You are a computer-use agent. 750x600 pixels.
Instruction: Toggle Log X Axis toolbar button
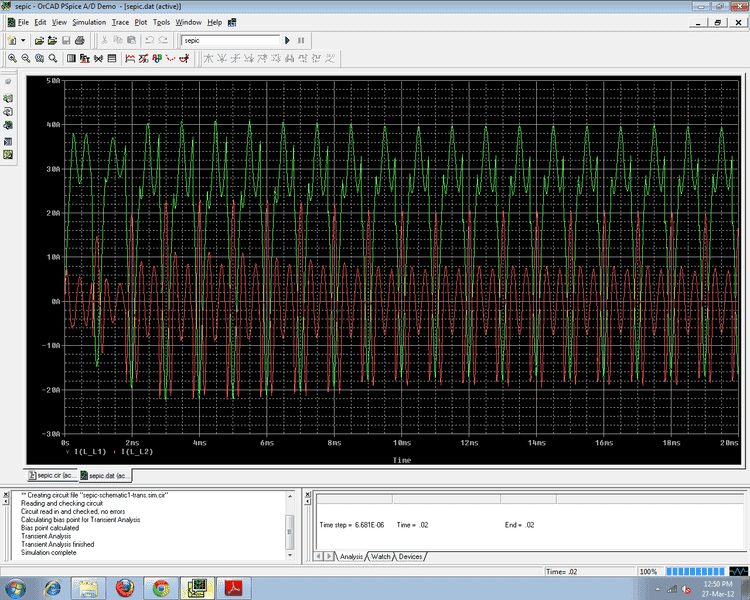pyautogui.click(x=71, y=58)
